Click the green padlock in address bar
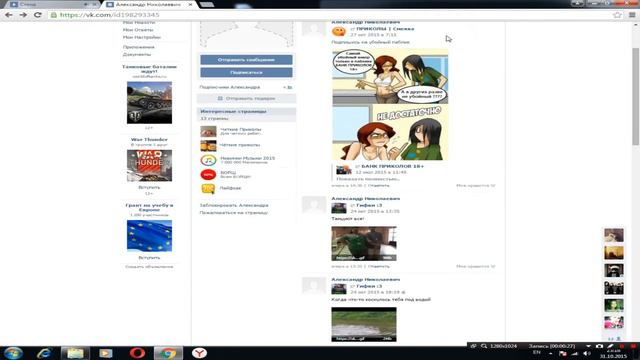The height and width of the screenshot is (360, 640). pos(53,15)
